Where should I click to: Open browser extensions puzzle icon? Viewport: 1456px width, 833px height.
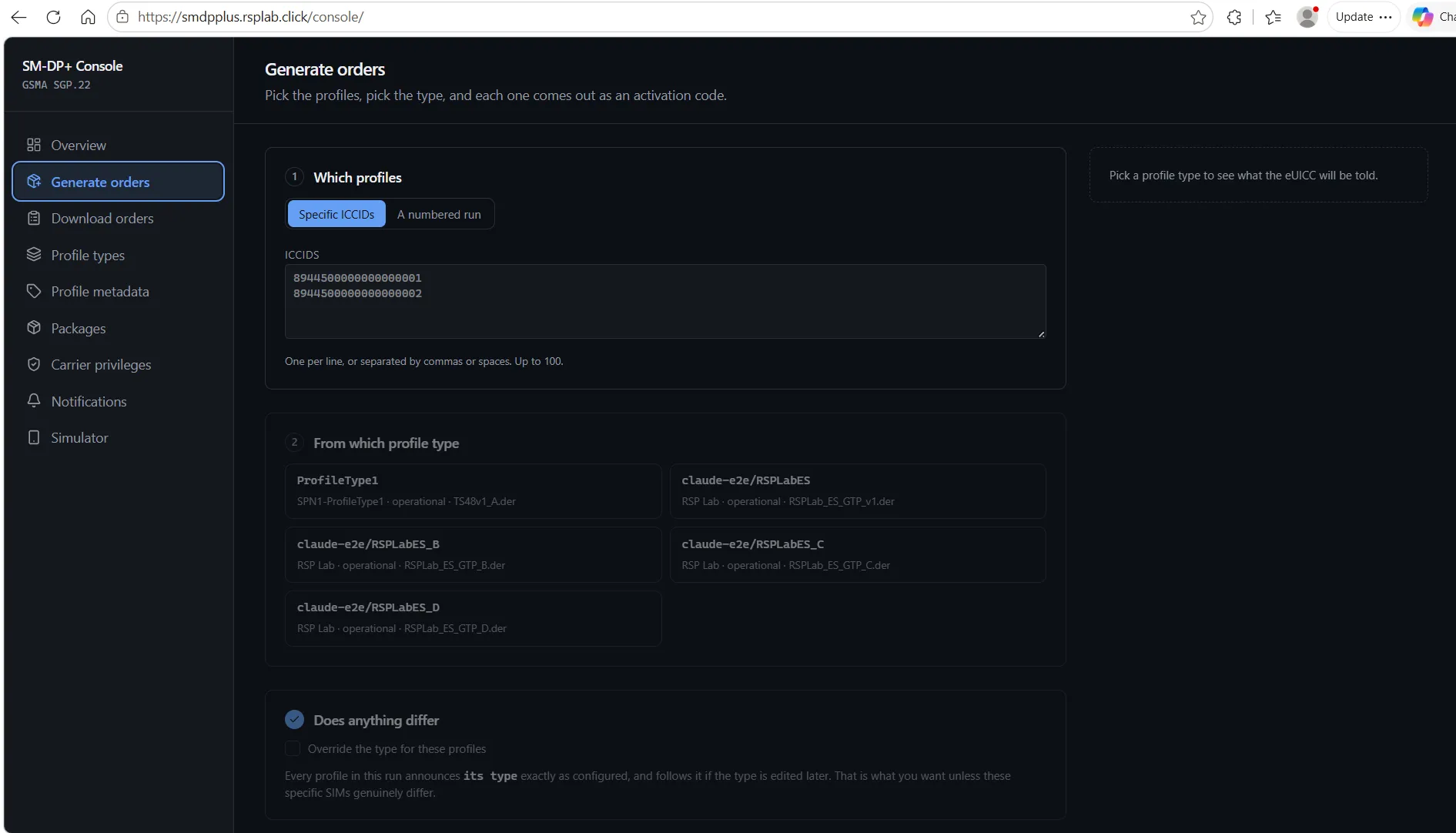click(x=1234, y=17)
